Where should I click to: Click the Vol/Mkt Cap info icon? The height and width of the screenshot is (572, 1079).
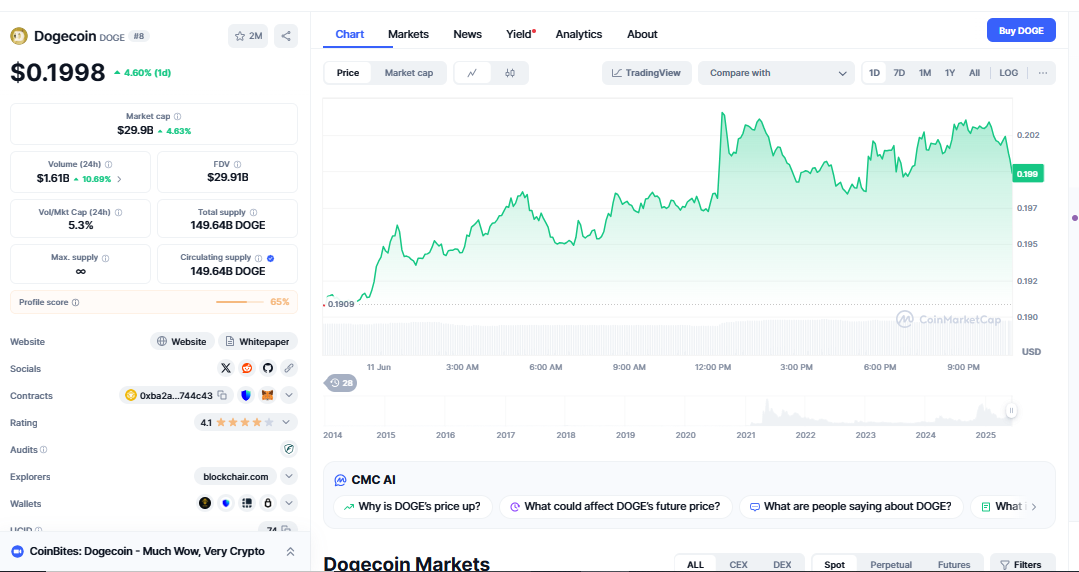click(x=118, y=213)
